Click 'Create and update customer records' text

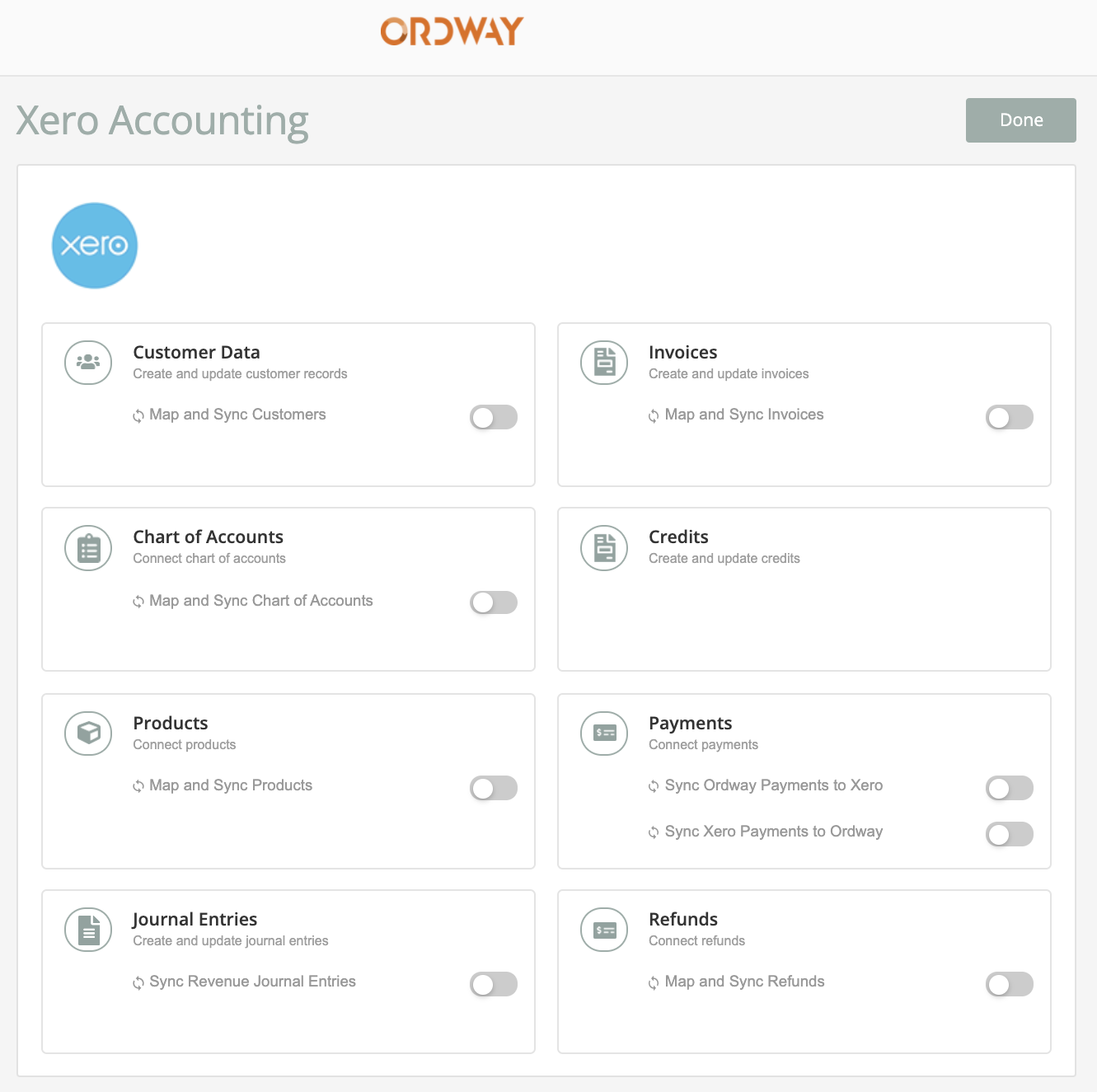[240, 374]
